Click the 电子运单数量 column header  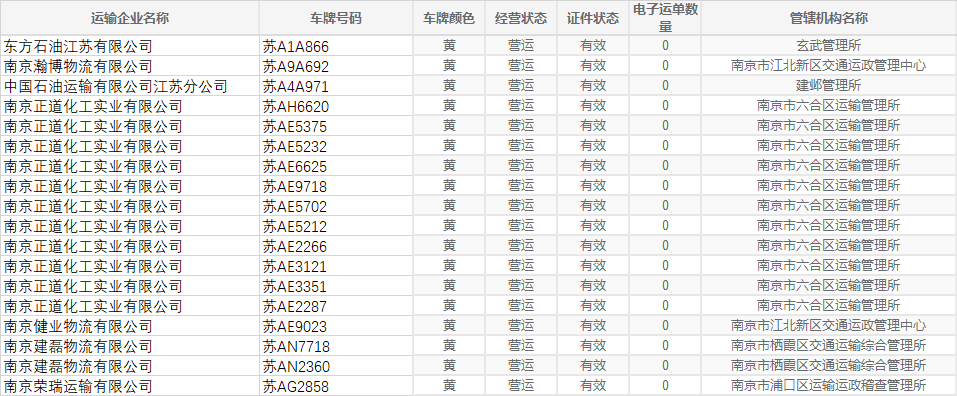tap(665, 18)
